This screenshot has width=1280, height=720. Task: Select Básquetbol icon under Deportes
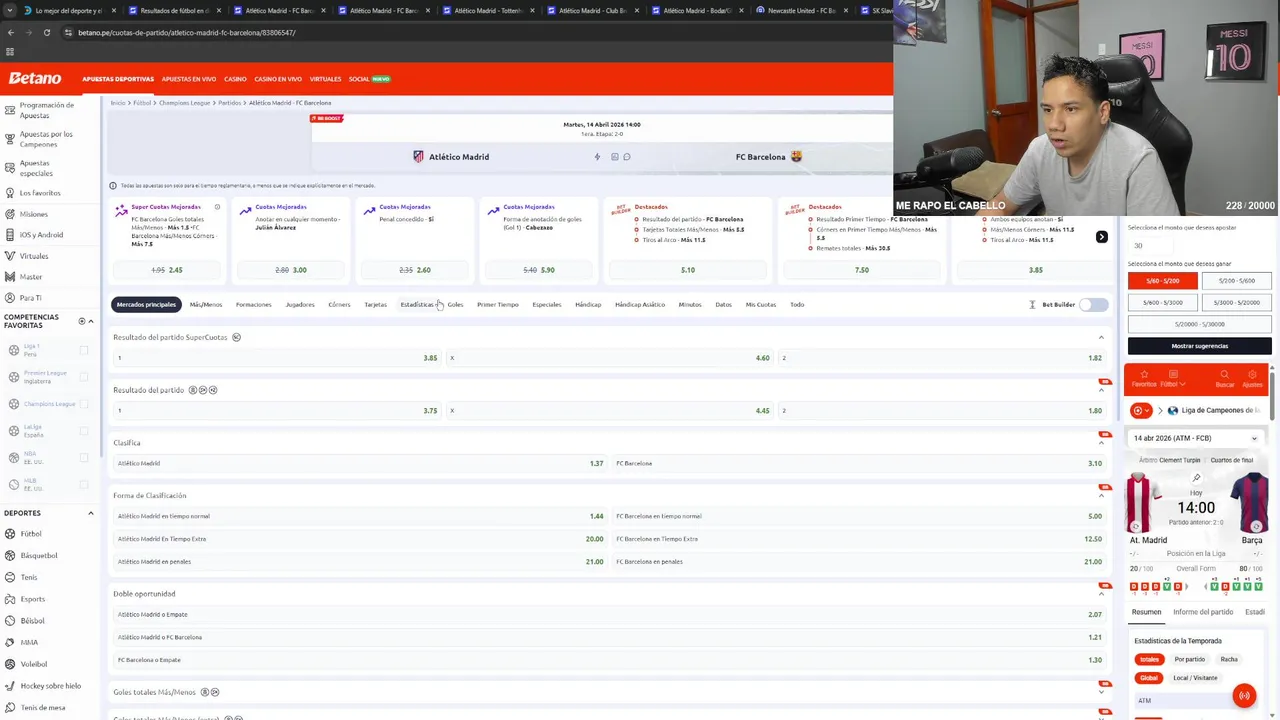[x=10, y=556]
